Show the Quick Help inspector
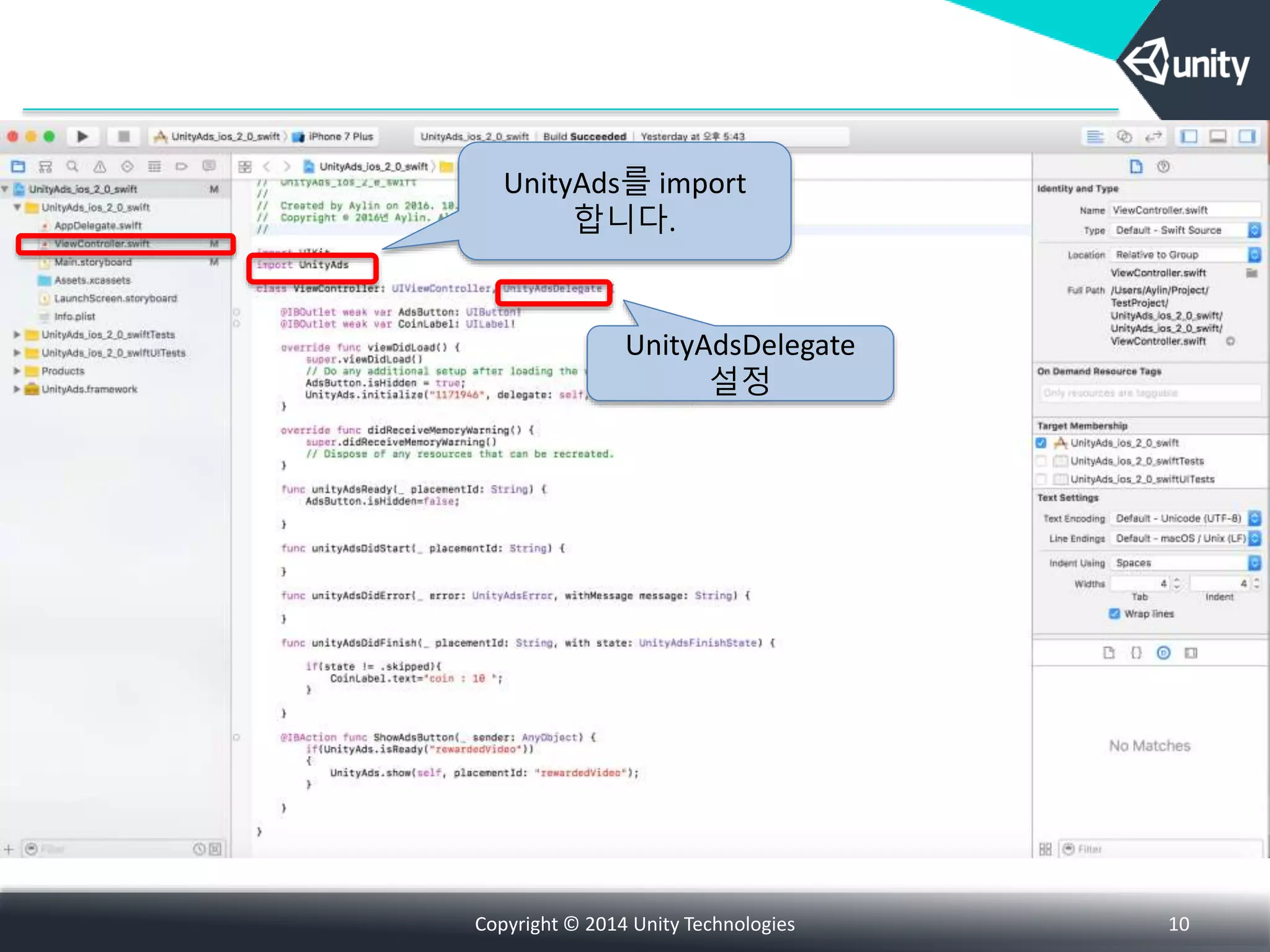 1163,166
